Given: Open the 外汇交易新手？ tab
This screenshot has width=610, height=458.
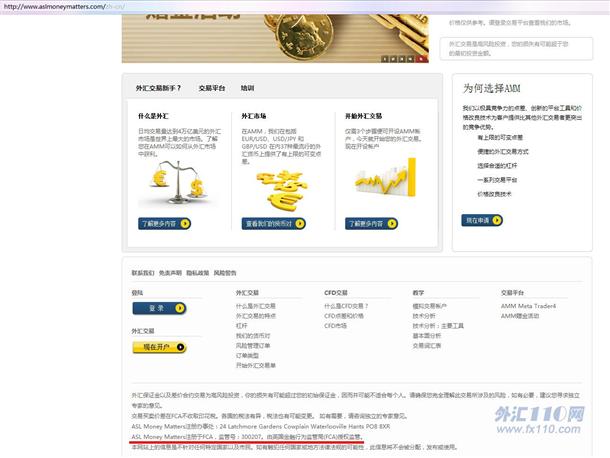Looking at the screenshot, I should coord(158,88).
